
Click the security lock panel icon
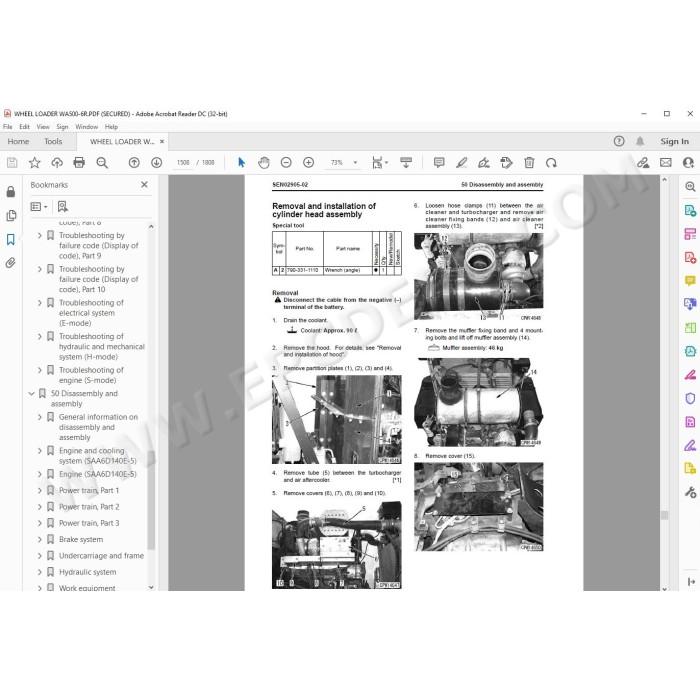(x=11, y=192)
